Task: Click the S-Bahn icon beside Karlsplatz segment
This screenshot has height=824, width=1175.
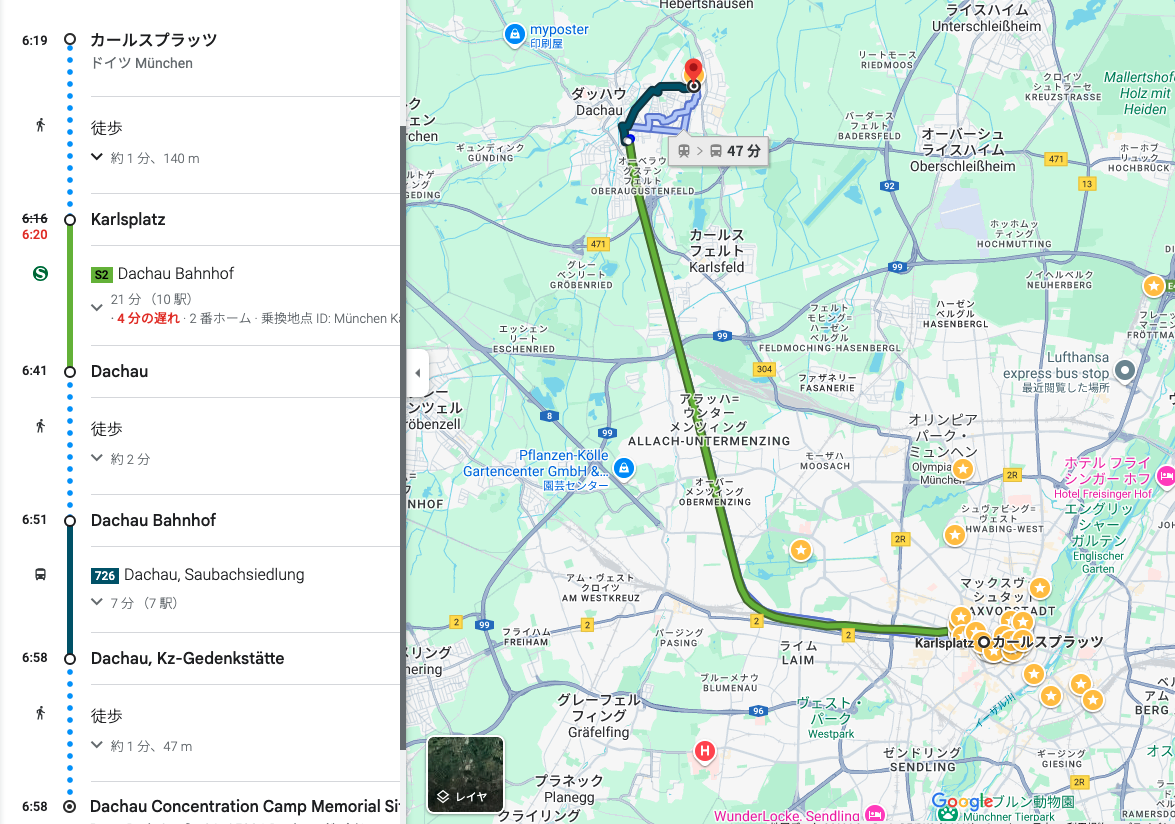Action: (x=40, y=273)
